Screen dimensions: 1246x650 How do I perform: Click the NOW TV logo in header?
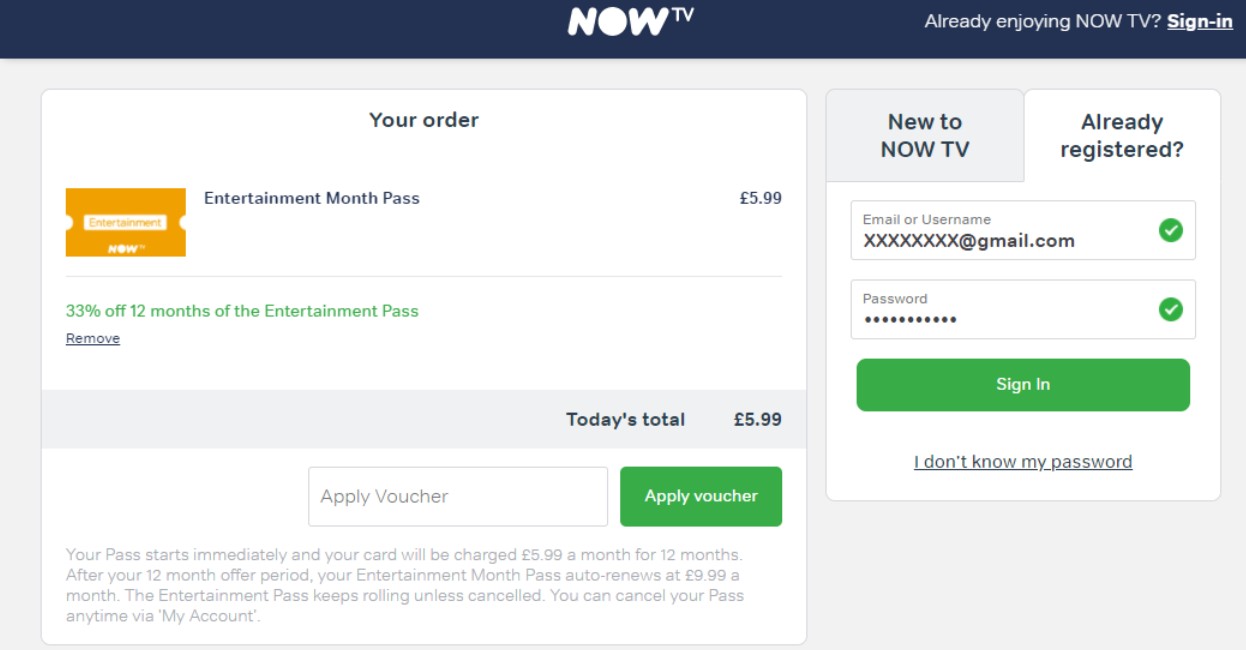[x=630, y=22]
